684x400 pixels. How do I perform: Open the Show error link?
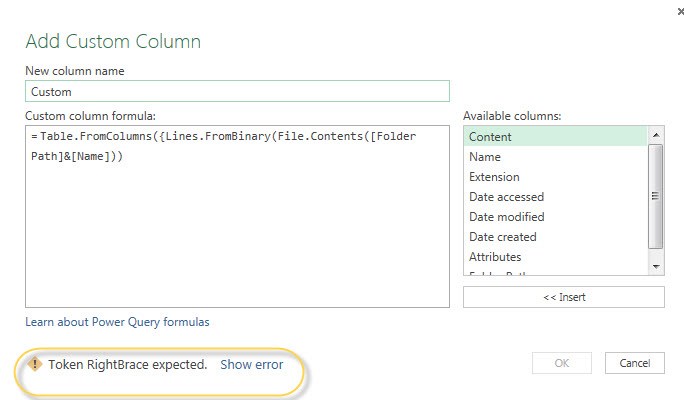point(252,364)
